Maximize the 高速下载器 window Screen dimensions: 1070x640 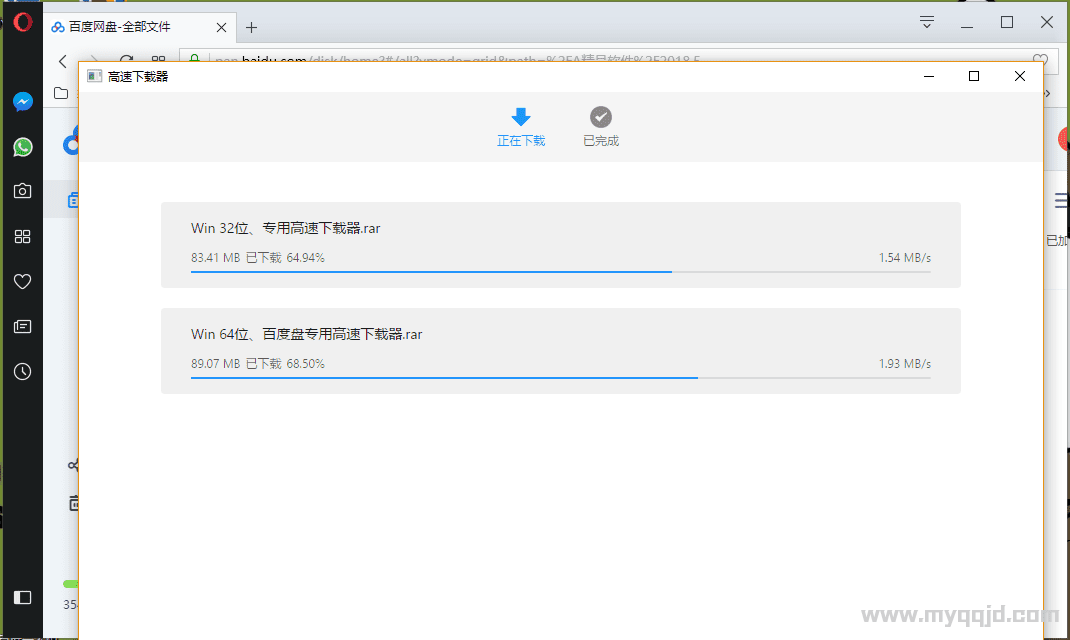coord(974,76)
